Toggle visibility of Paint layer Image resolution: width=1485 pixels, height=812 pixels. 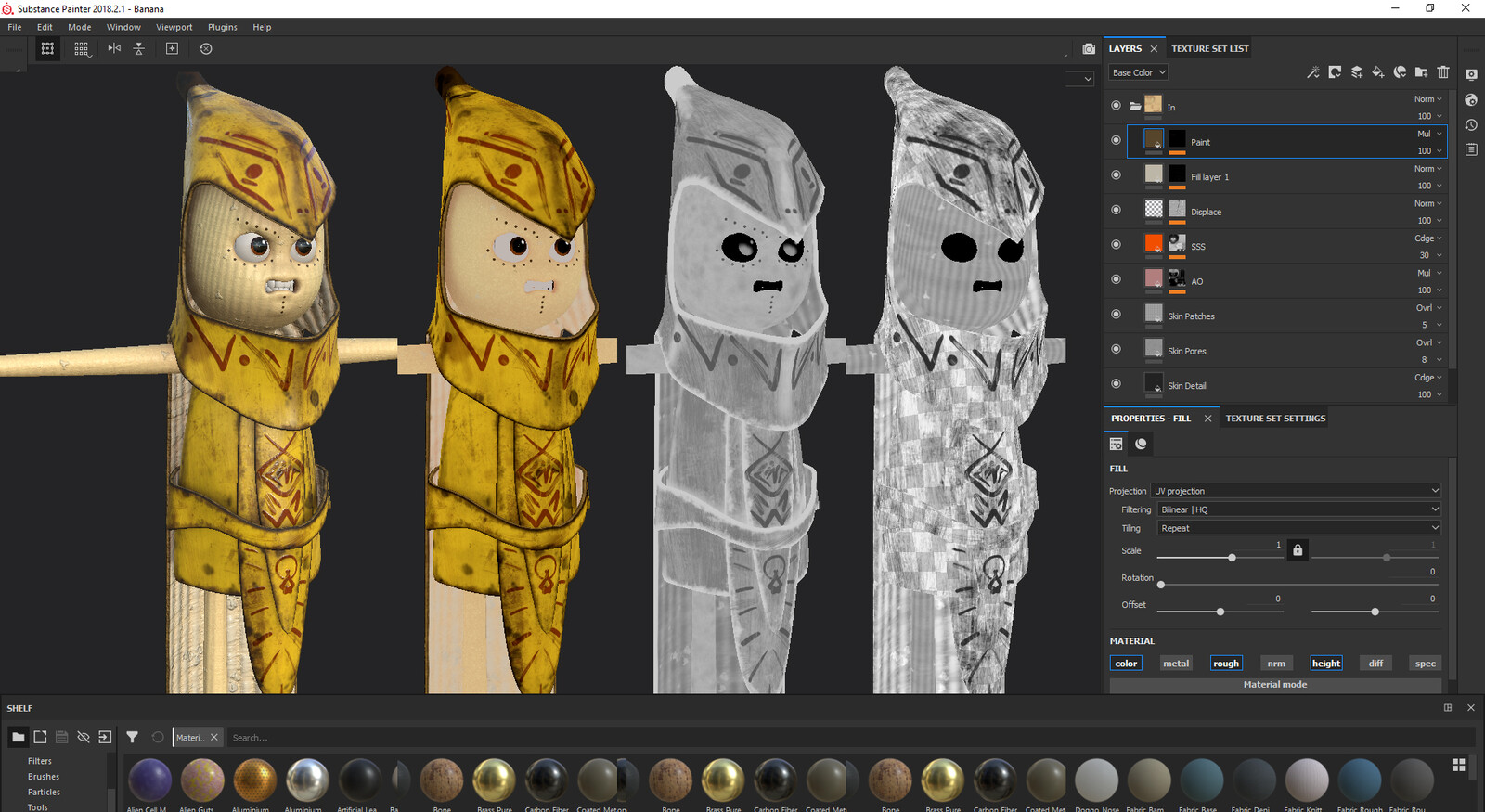click(x=1116, y=140)
